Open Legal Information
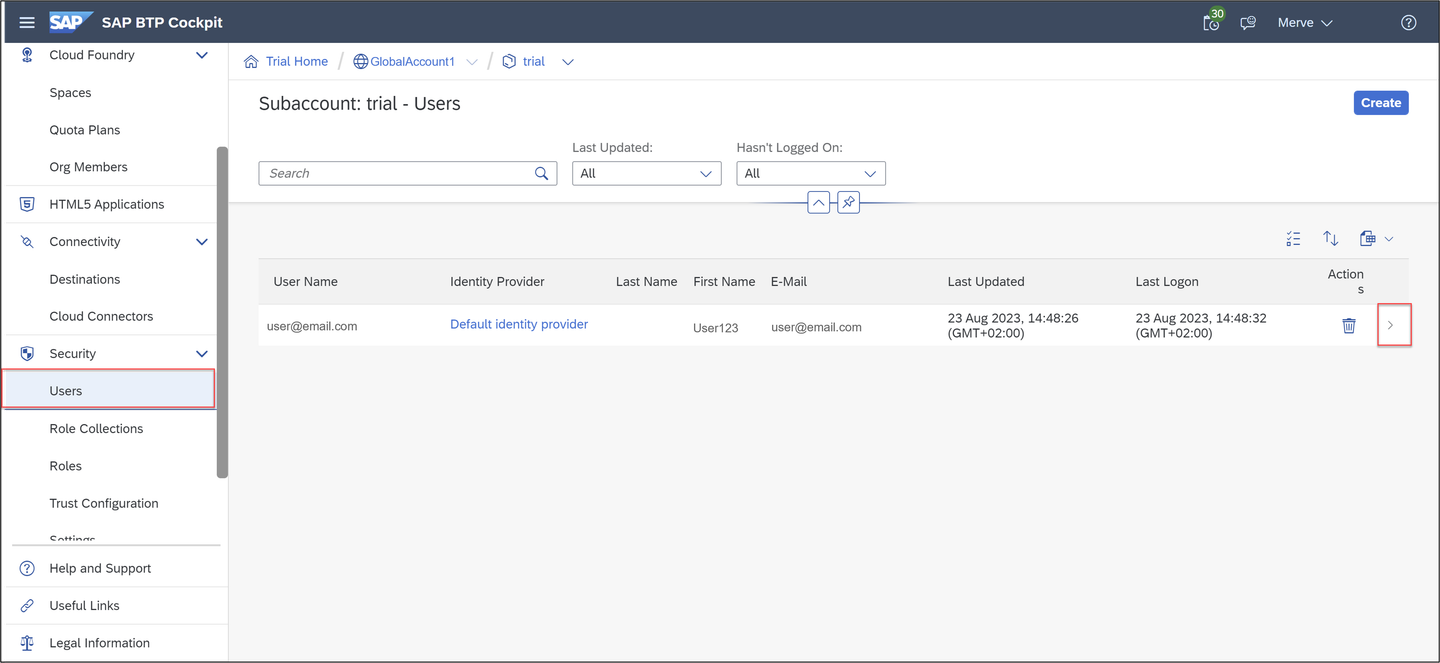 [x=99, y=643]
